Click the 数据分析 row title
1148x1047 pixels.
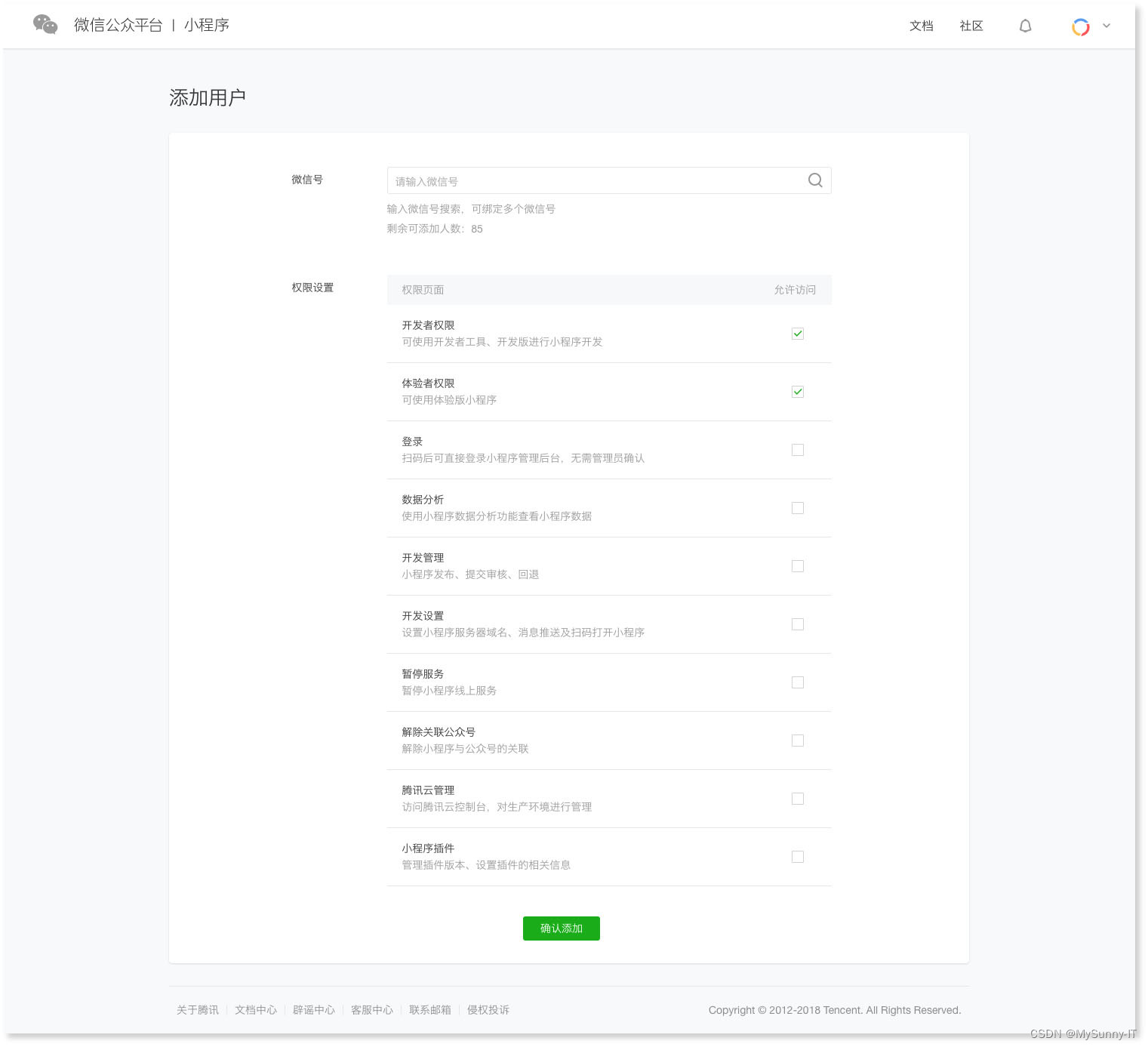(423, 500)
